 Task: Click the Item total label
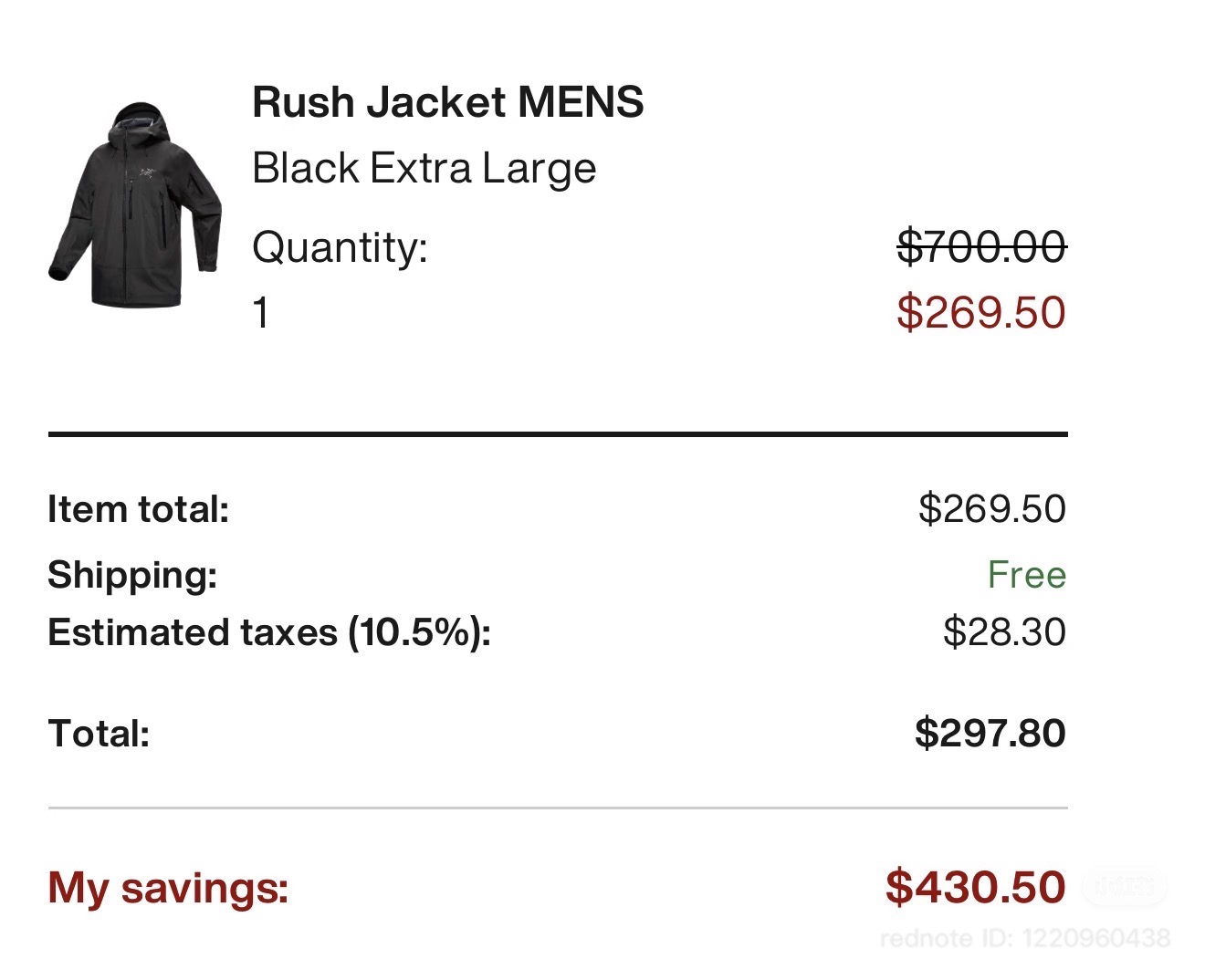point(138,509)
